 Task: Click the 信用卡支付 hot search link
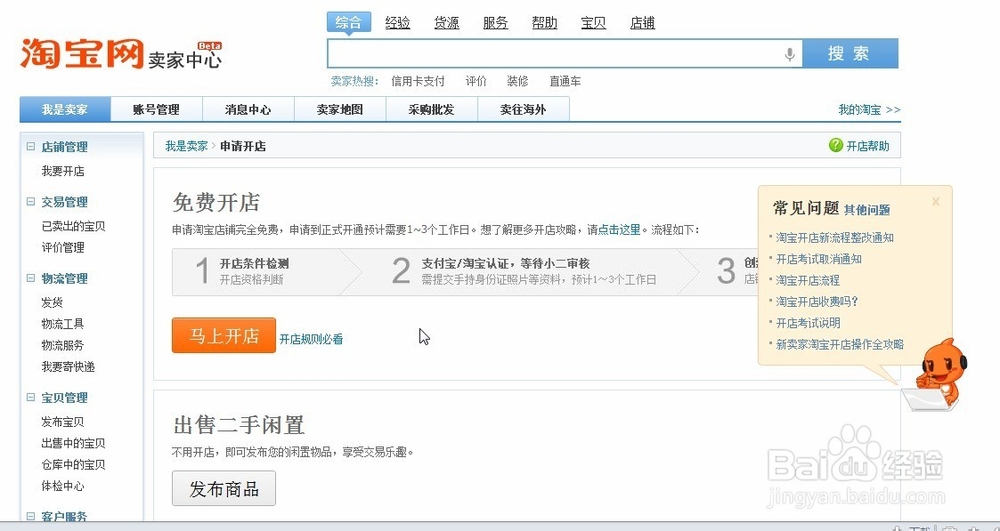[x=418, y=82]
